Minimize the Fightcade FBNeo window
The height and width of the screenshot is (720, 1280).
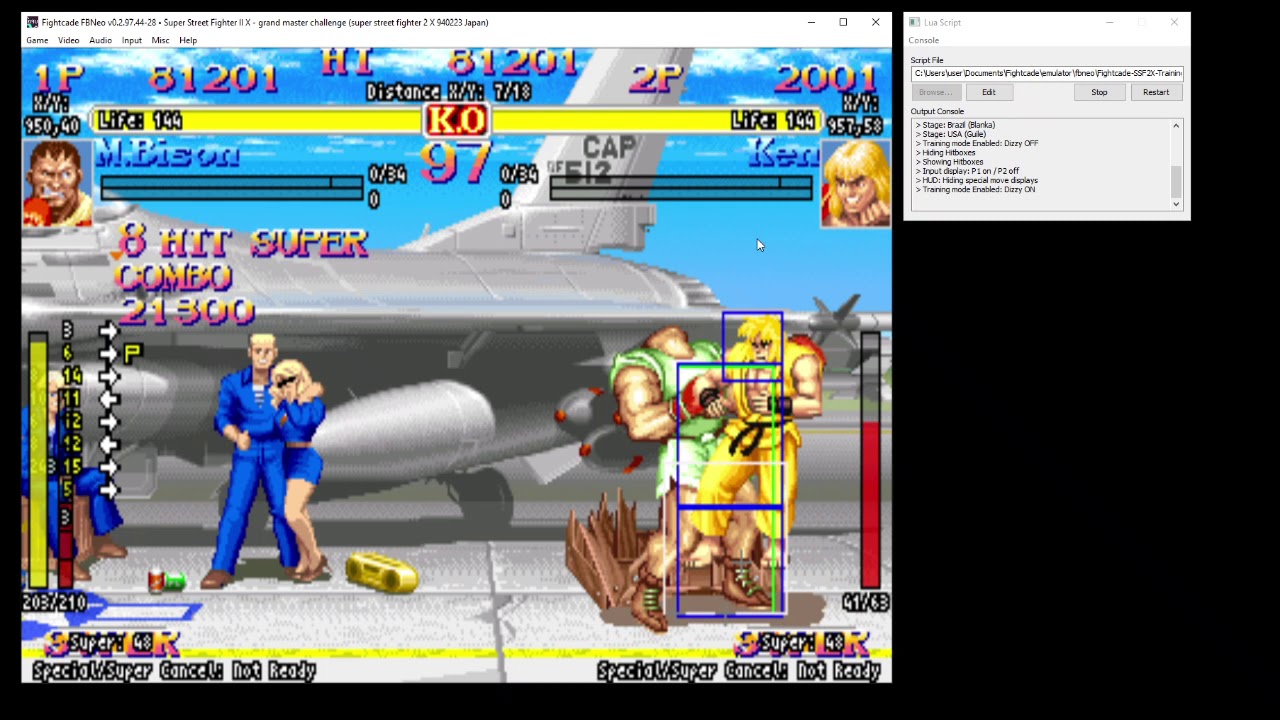point(811,22)
